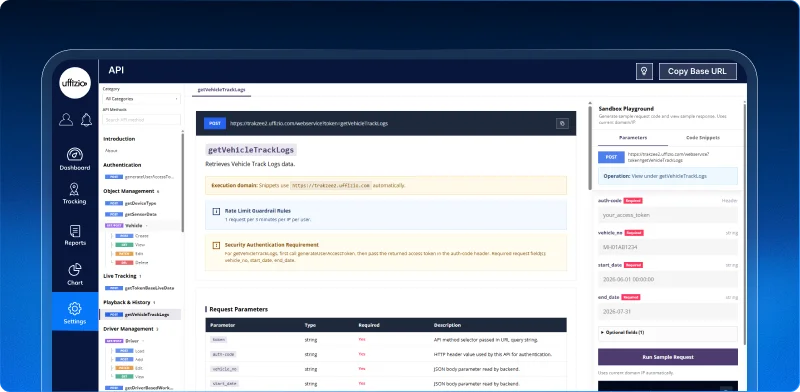
Task: Click the 'token' parameter cell
Action: 218,339
